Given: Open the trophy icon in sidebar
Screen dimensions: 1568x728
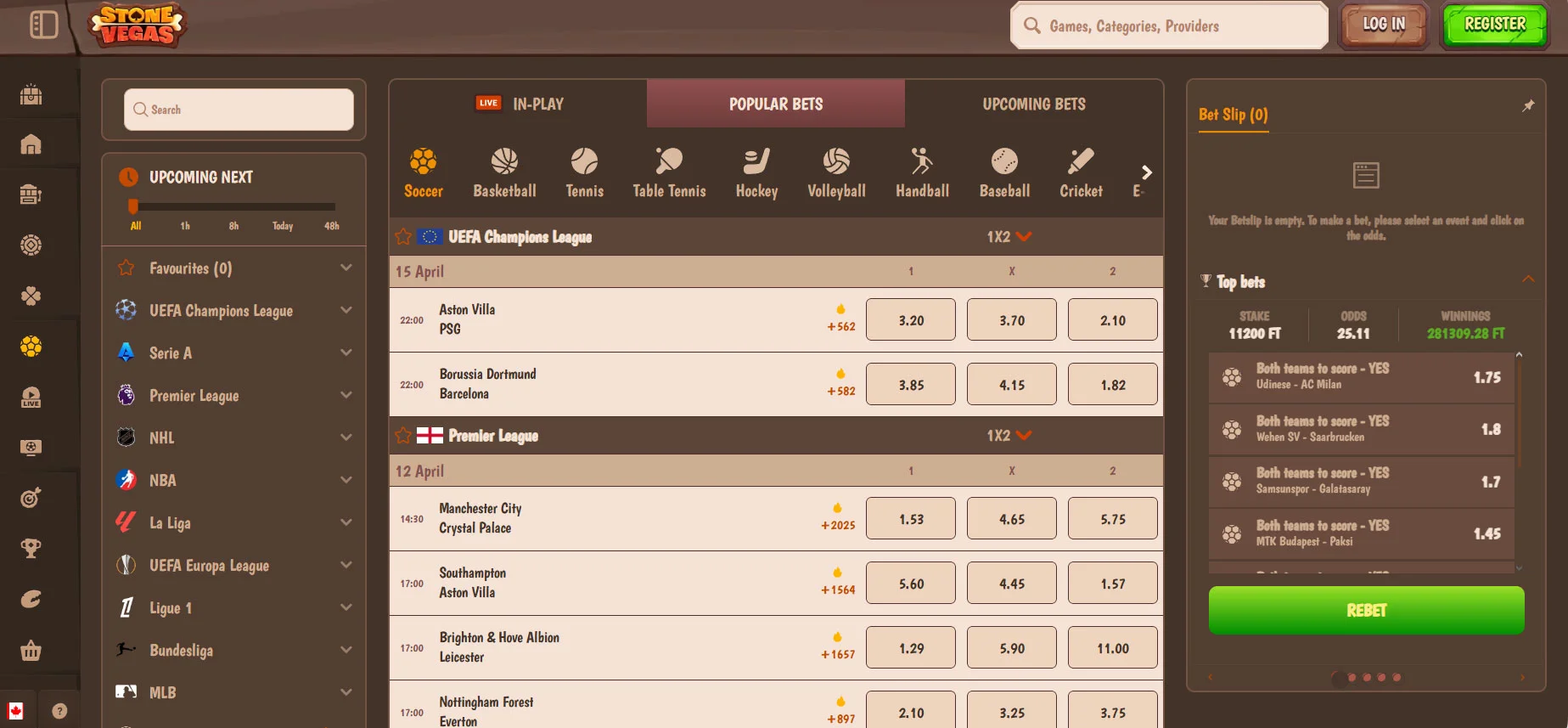Looking at the screenshot, I should click(x=31, y=549).
